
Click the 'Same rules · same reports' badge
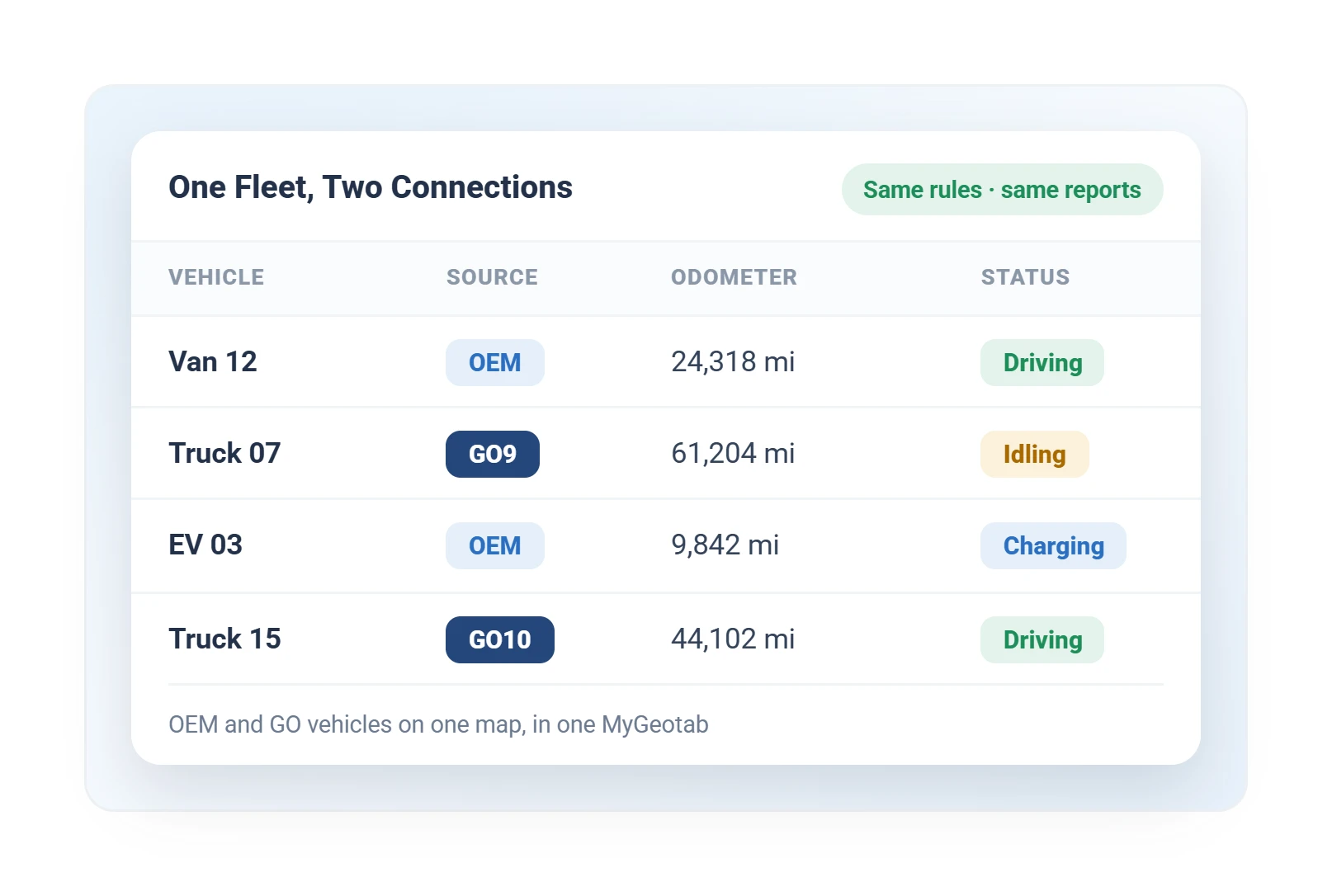pos(1002,190)
